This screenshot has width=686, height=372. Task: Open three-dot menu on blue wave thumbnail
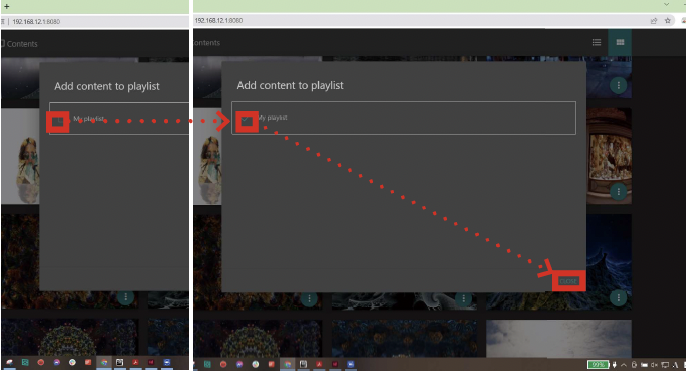coord(618,298)
